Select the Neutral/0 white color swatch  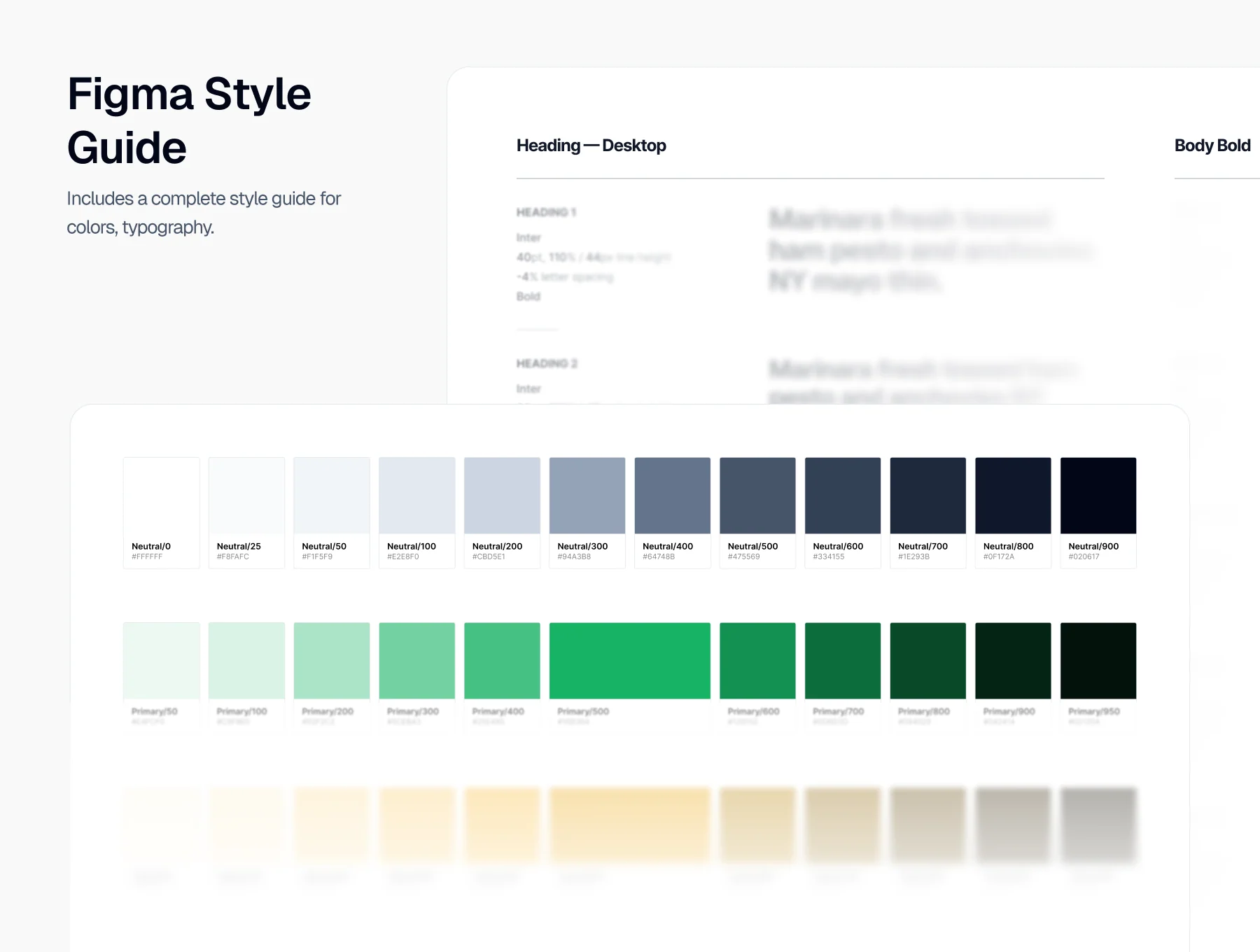pyautogui.click(x=162, y=496)
